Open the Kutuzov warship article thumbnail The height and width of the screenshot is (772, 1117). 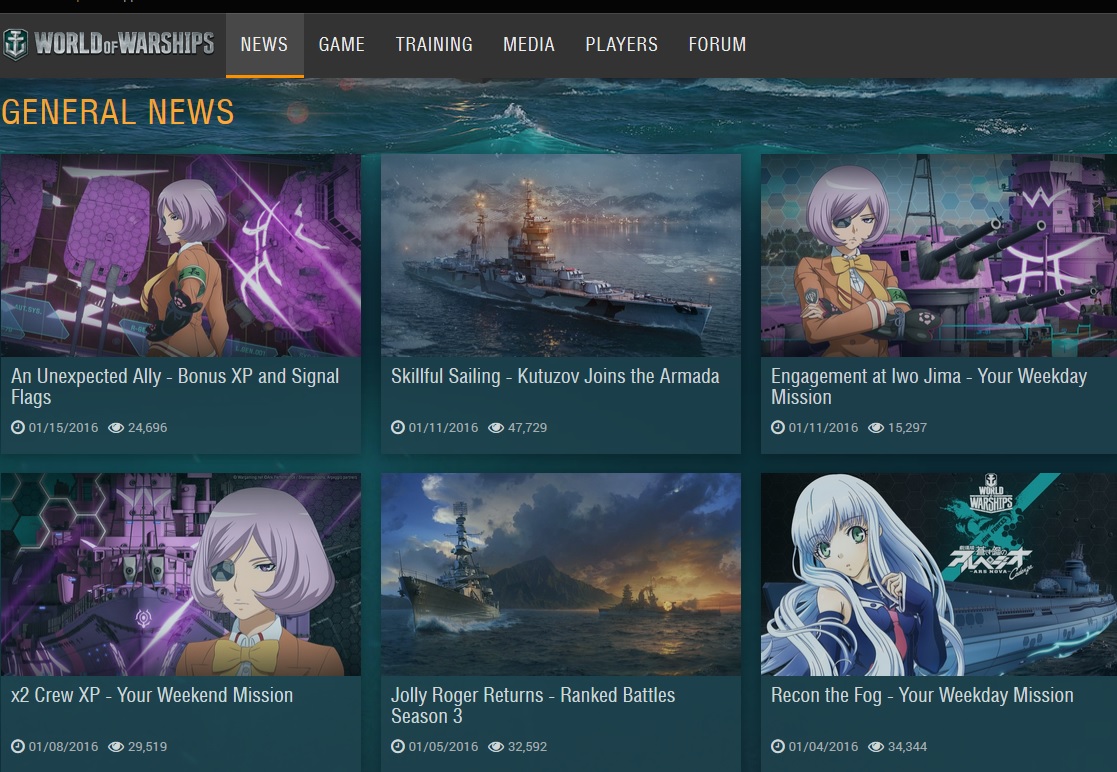coord(561,255)
